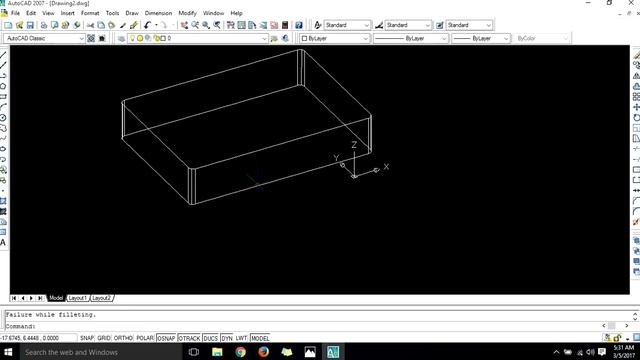Select the Circle draw tool
Screen dimensions: 640x360
coord(3,118)
